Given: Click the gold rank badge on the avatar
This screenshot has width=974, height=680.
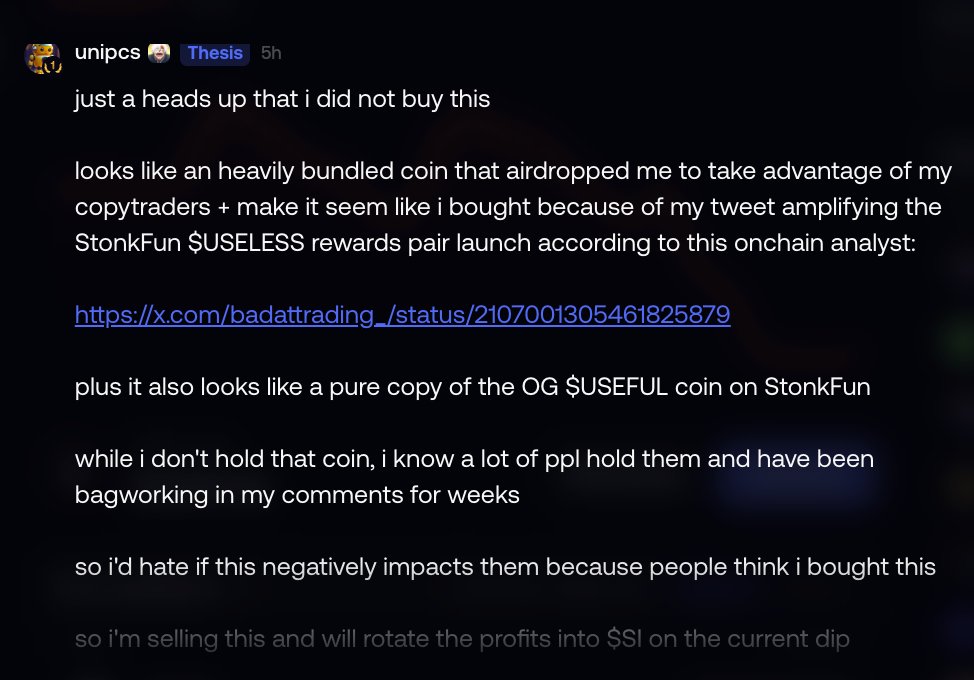Looking at the screenshot, I should [54, 65].
